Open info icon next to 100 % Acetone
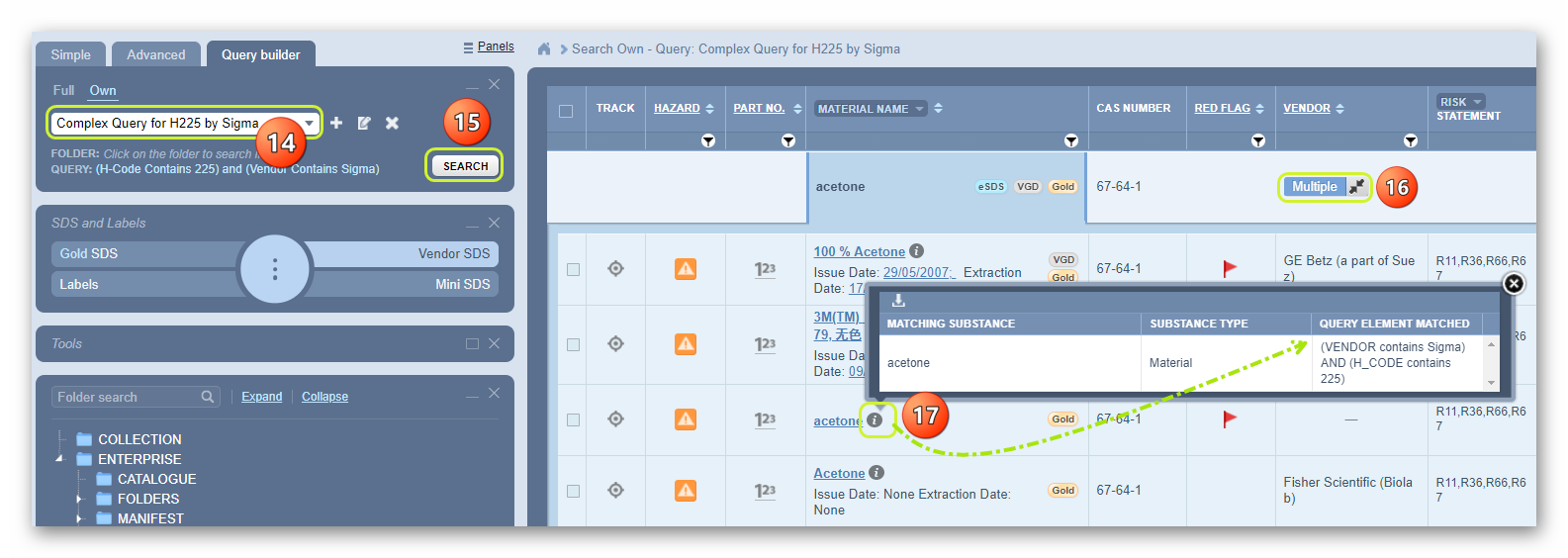The width and height of the screenshot is (1568, 558). [917, 251]
